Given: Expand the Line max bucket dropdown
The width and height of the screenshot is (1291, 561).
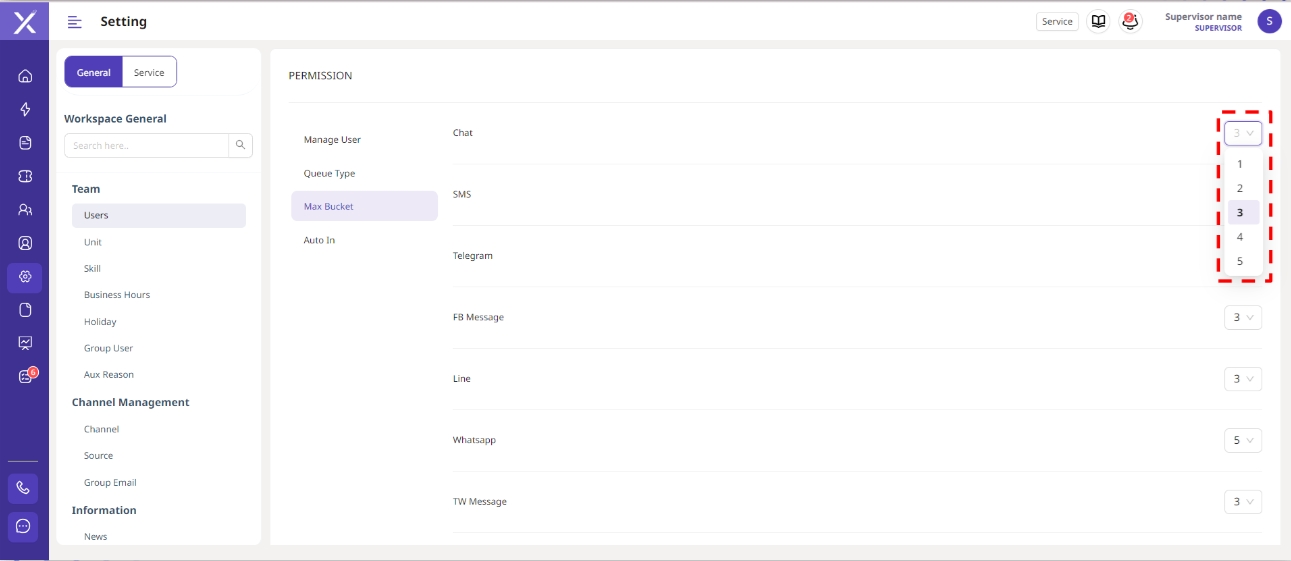Looking at the screenshot, I should point(1242,379).
